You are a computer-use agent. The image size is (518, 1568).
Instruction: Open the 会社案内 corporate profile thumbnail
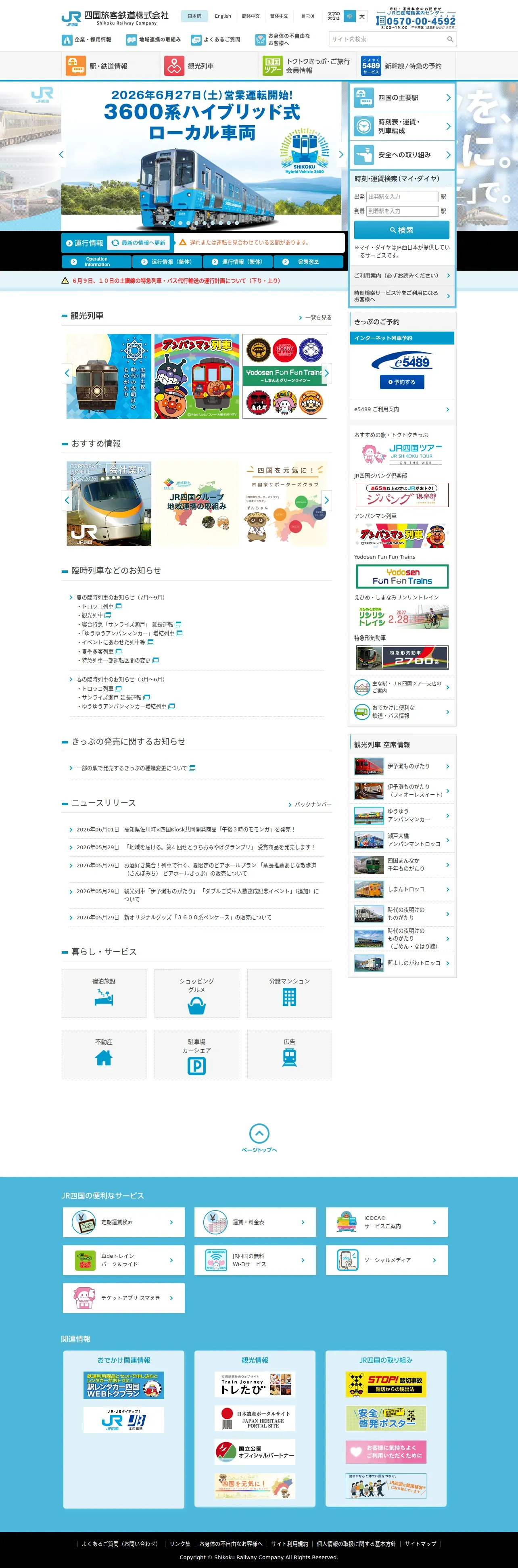[109, 503]
